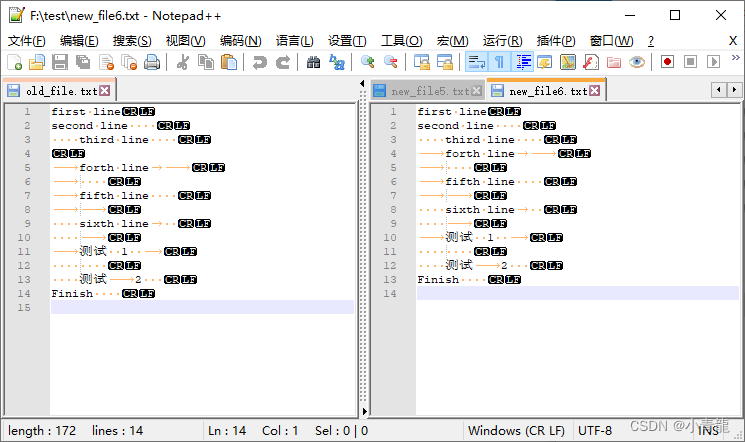Open the 工具(O) menu
Screen dimensions: 745x442
pyautogui.click(x=401, y=41)
